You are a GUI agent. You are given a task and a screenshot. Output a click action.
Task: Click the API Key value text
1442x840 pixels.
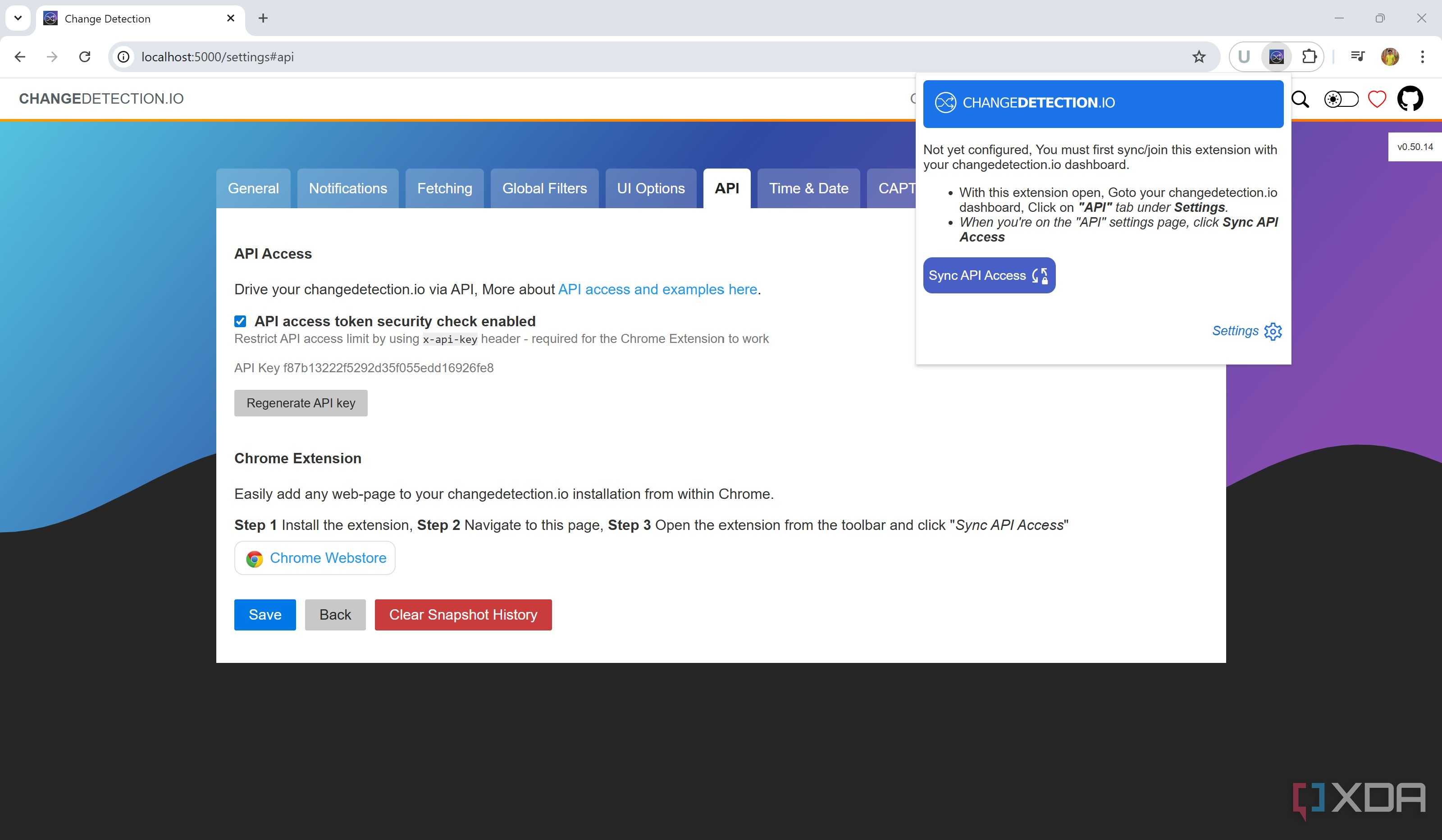[388, 368]
